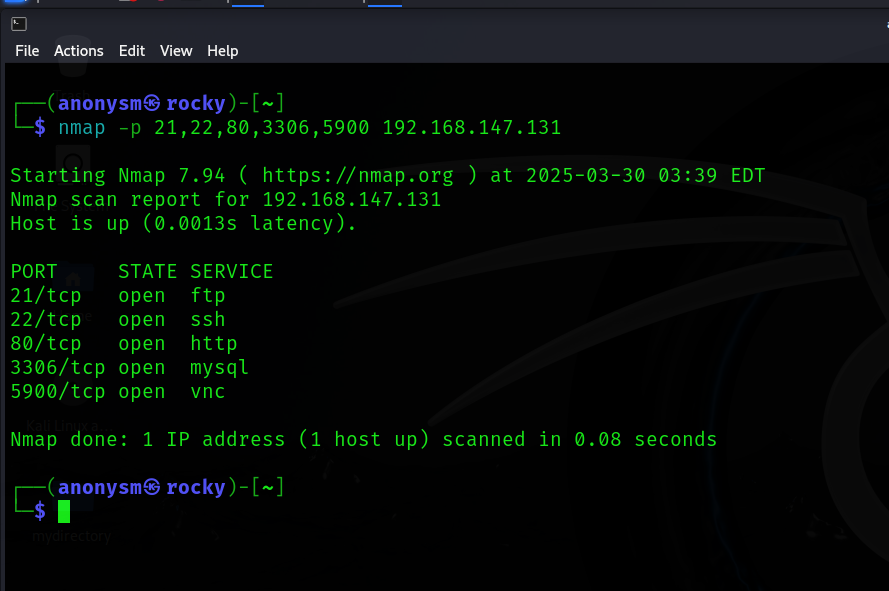The height and width of the screenshot is (591, 889).
Task: Open the Edit menu
Action: (x=132, y=51)
